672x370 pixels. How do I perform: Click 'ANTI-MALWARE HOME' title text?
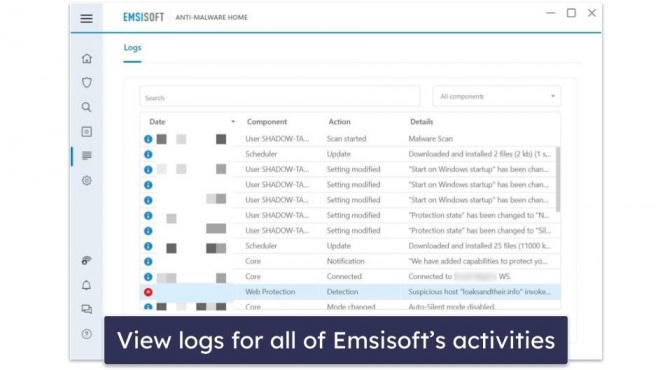(x=211, y=18)
